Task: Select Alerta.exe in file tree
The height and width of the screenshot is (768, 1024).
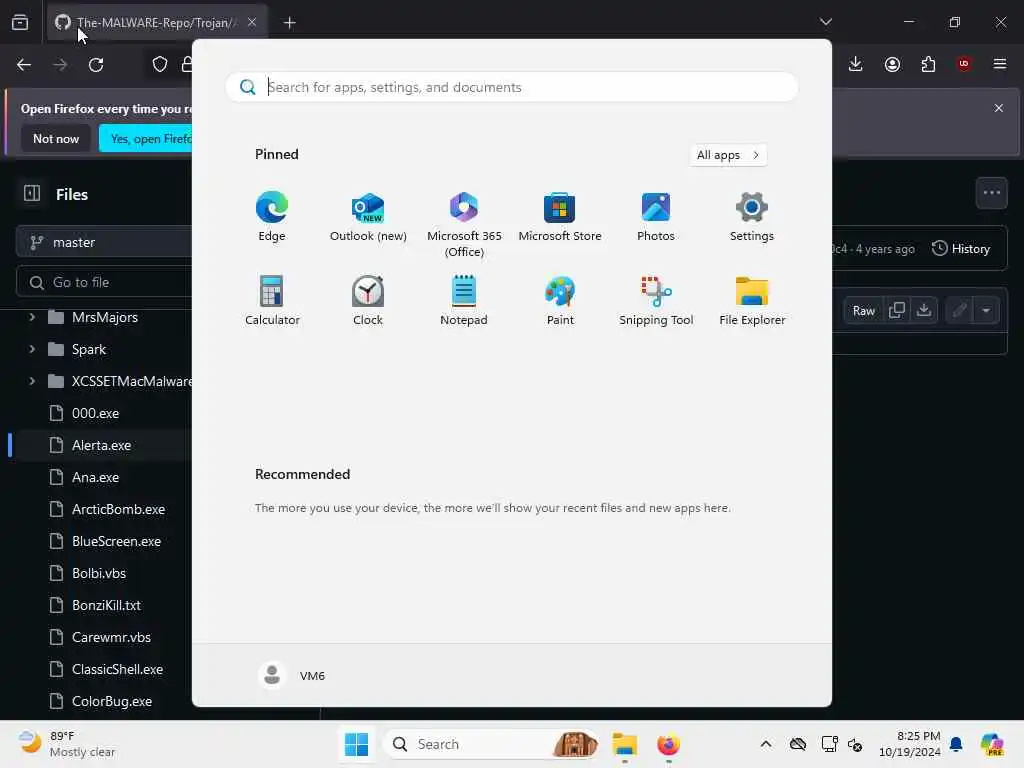Action: [101, 445]
